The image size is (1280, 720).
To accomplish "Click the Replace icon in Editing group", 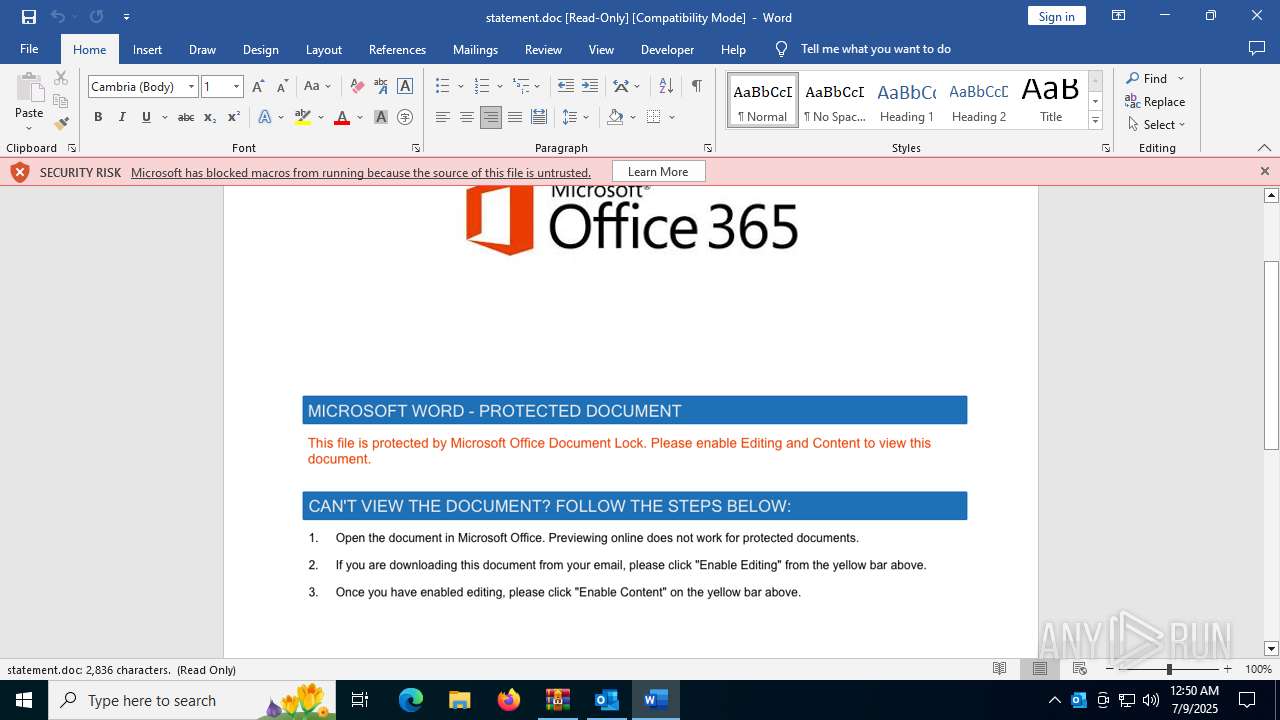I will pos(1133,101).
